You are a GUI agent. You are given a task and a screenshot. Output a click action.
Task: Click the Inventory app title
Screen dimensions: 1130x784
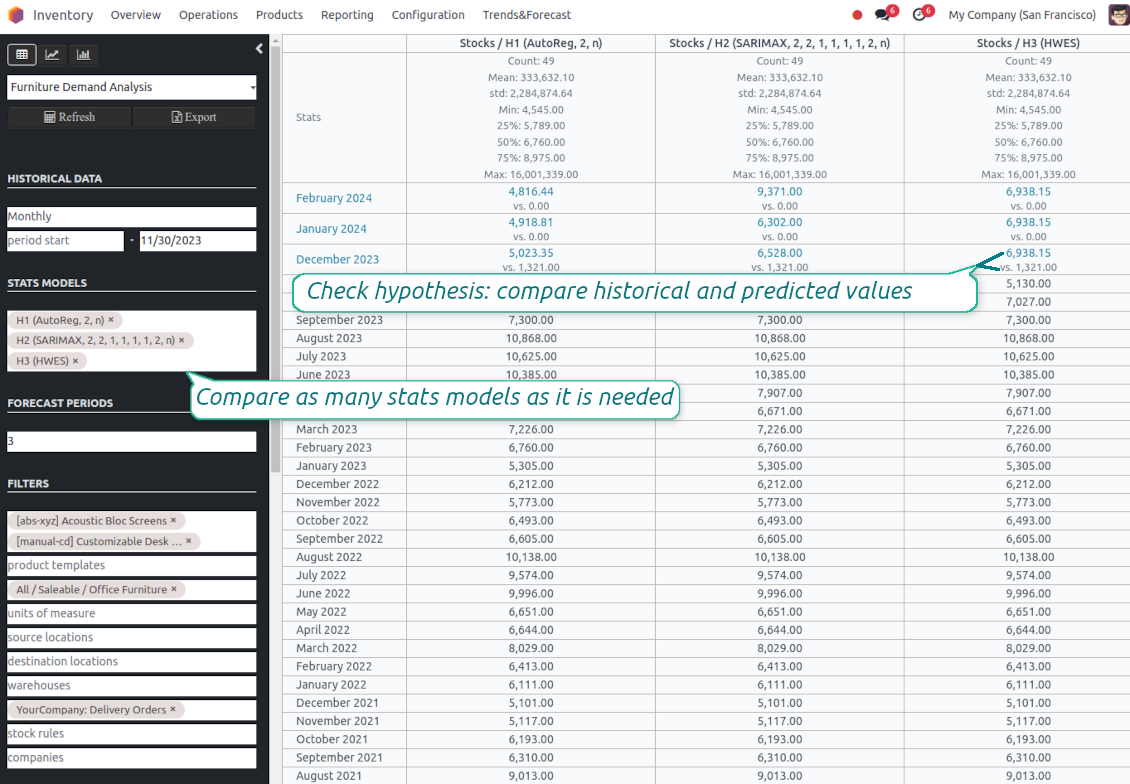pyautogui.click(x=63, y=15)
